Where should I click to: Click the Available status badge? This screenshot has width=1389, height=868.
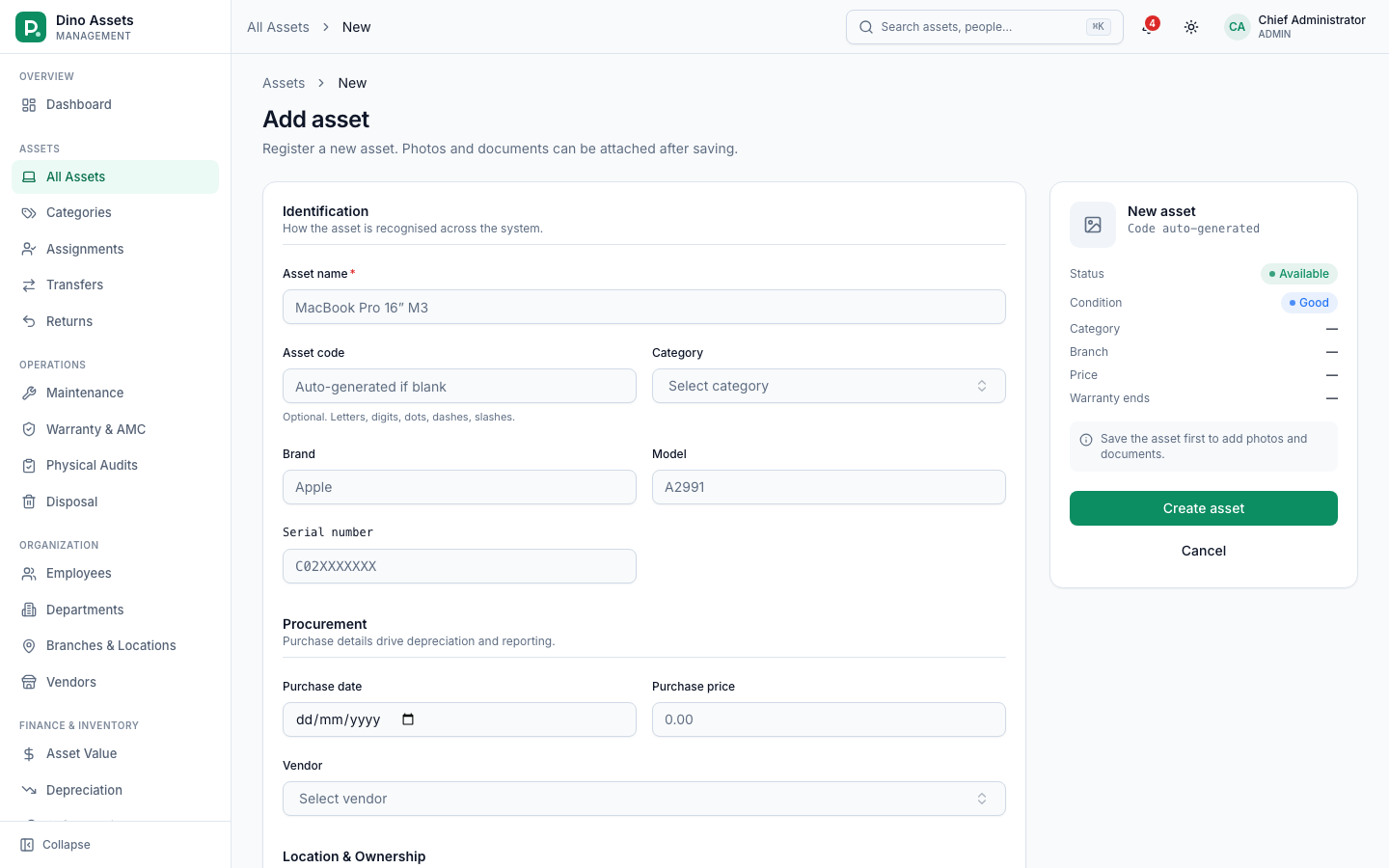pos(1299,274)
